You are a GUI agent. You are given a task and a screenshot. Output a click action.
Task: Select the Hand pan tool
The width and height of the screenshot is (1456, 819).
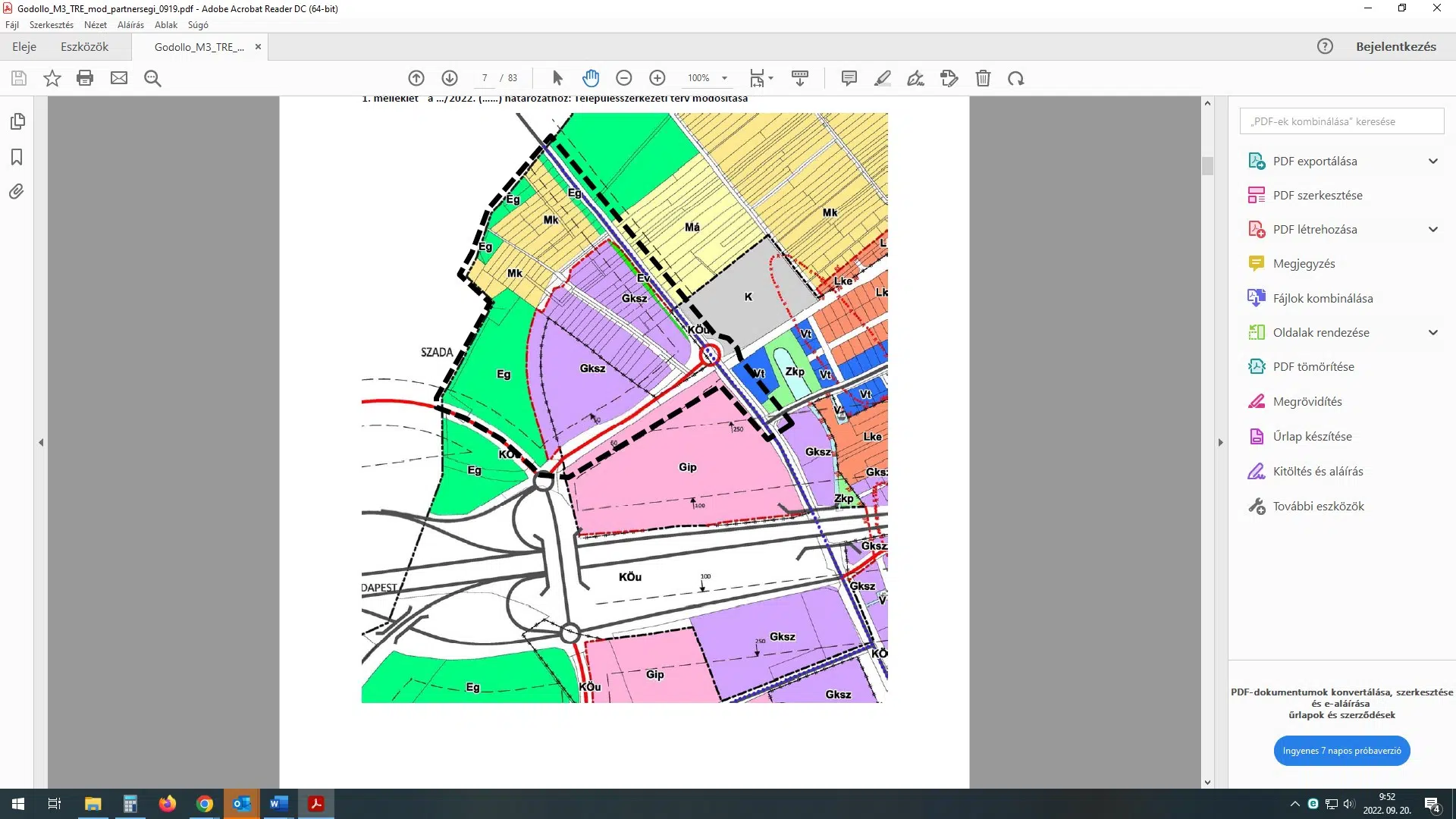(x=591, y=78)
